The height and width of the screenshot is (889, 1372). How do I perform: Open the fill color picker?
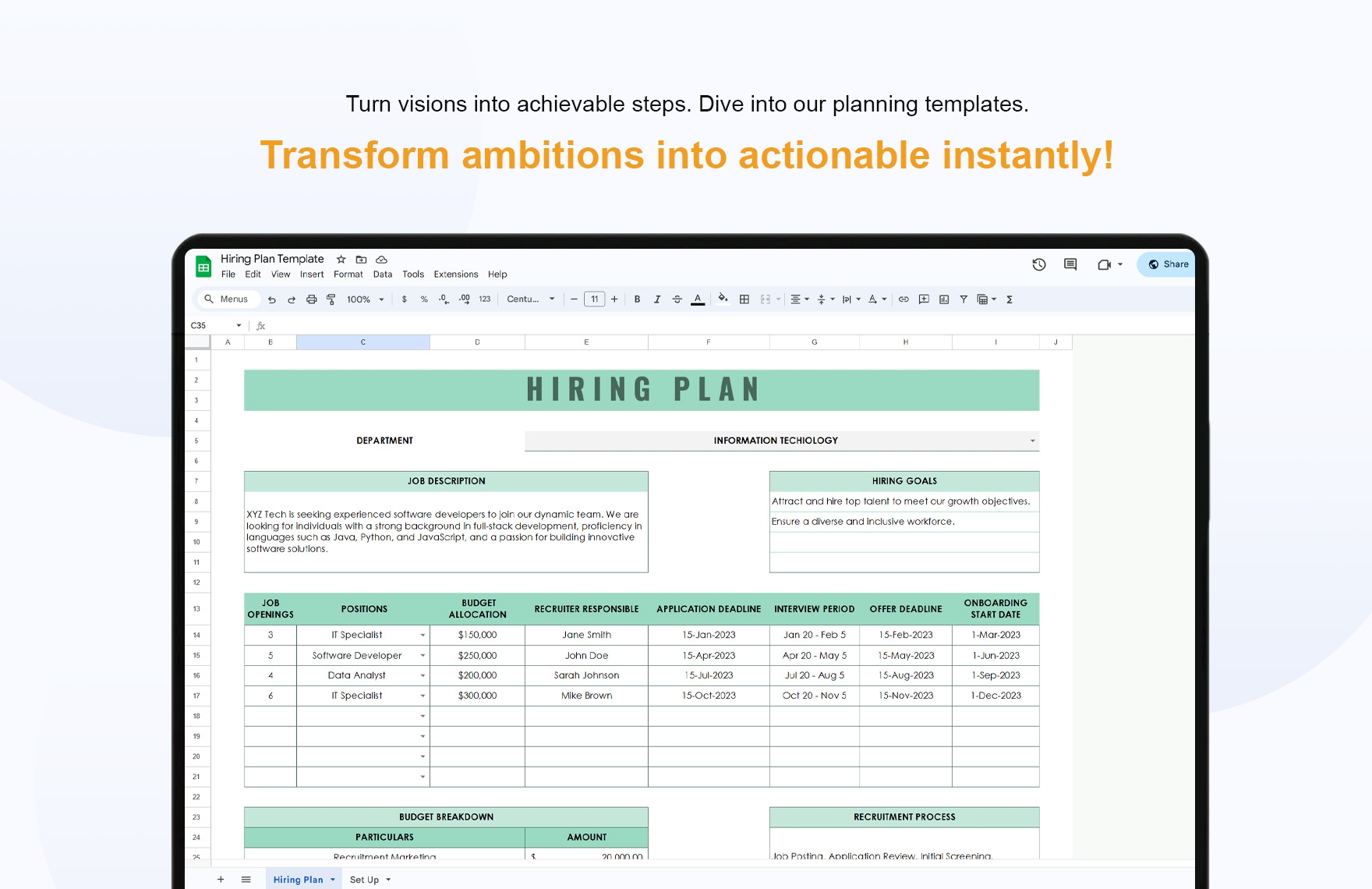tap(723, 299)
